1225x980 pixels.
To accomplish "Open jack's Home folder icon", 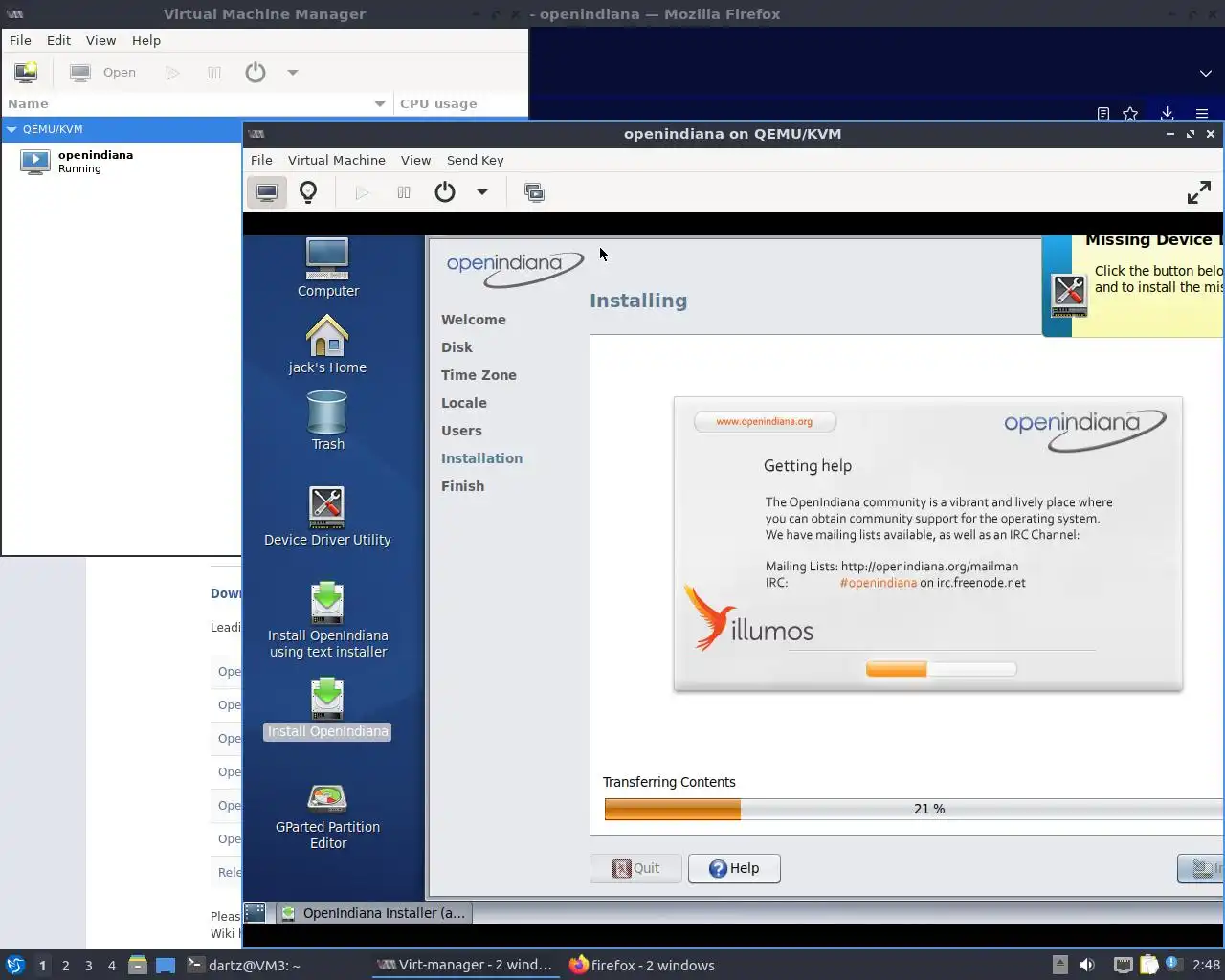I will 327,345.
